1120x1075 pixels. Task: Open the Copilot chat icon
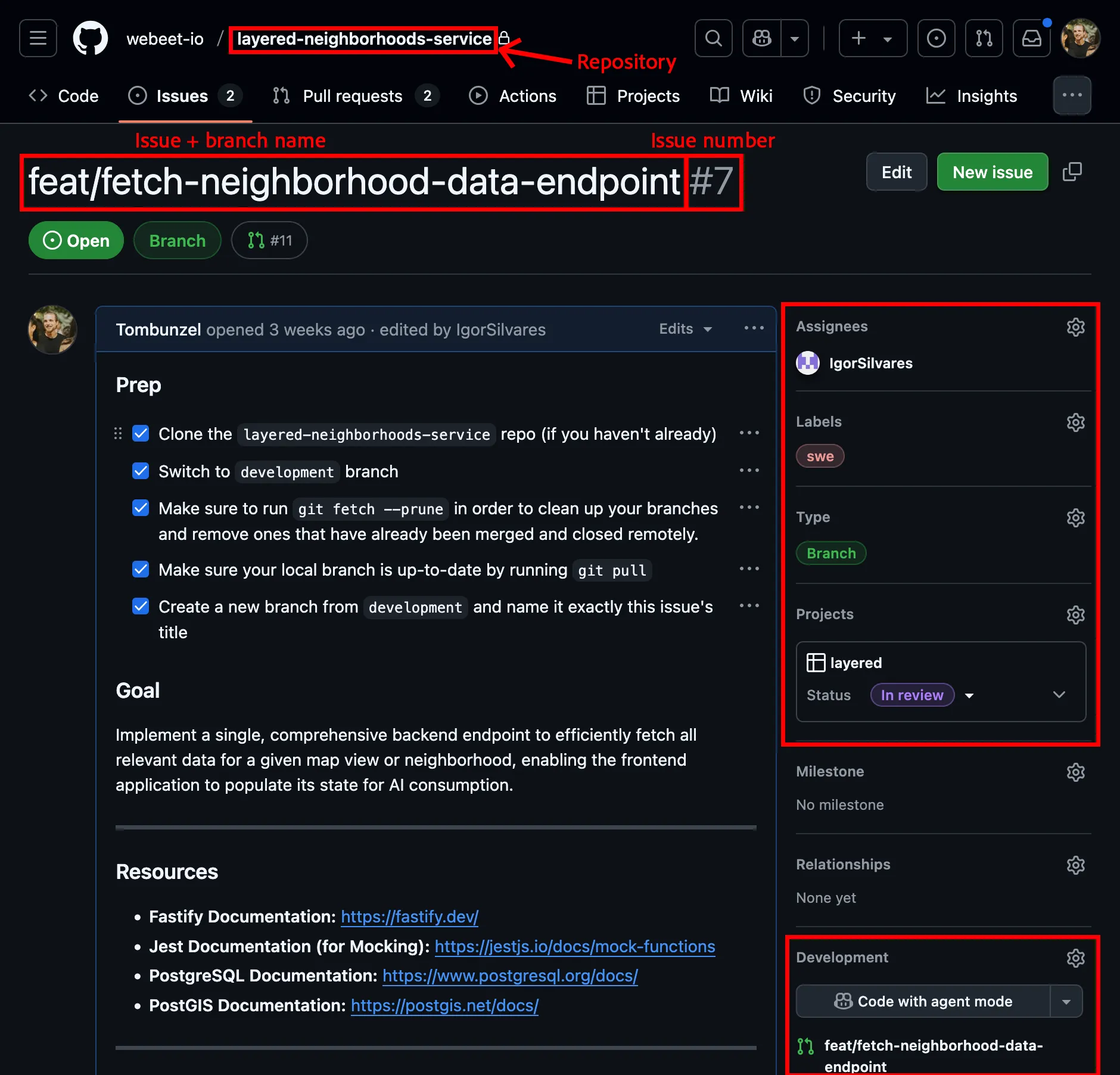point(761,38)
